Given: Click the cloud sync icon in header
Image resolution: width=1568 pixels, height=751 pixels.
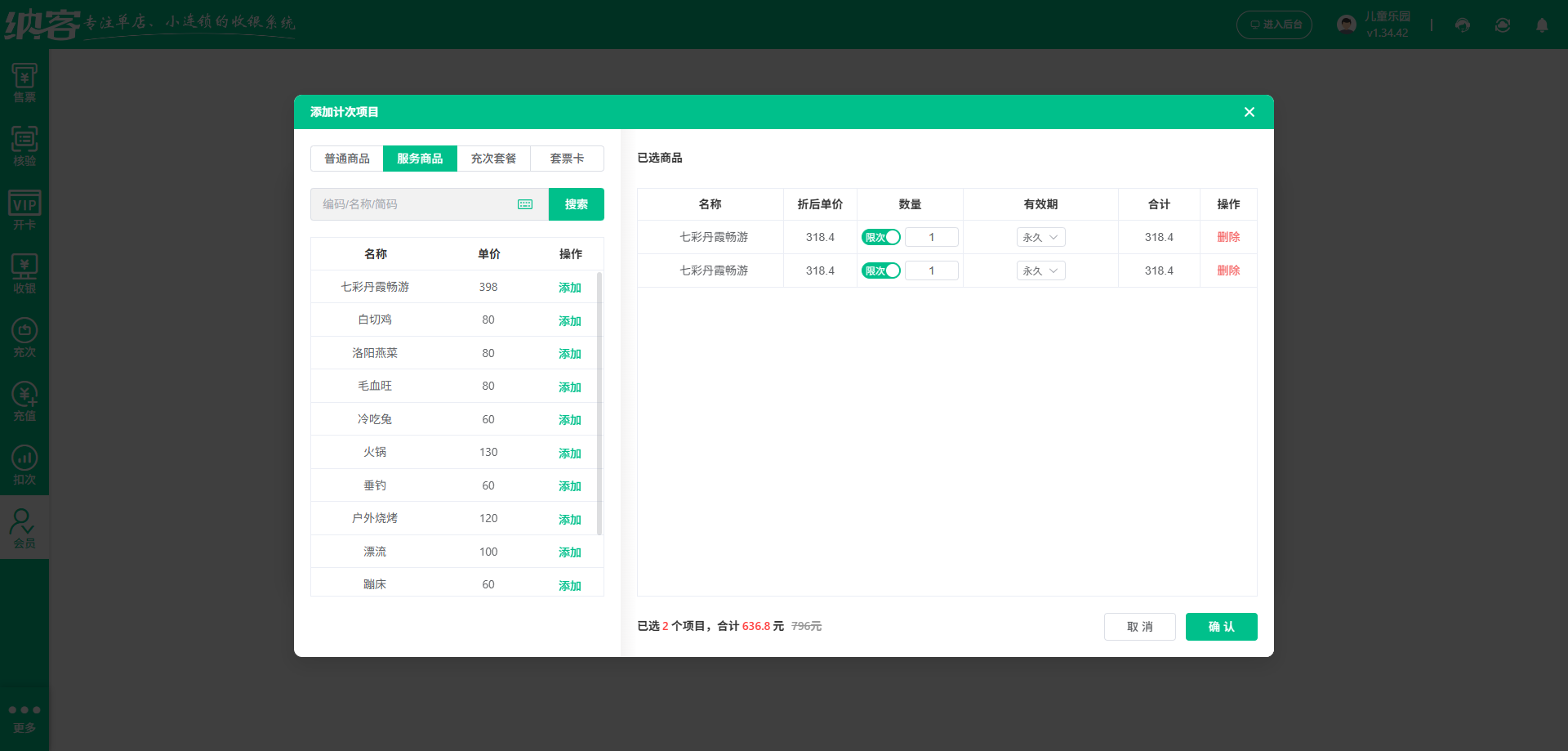Looking at the screenshot, I should click(x=1503, y=25).
